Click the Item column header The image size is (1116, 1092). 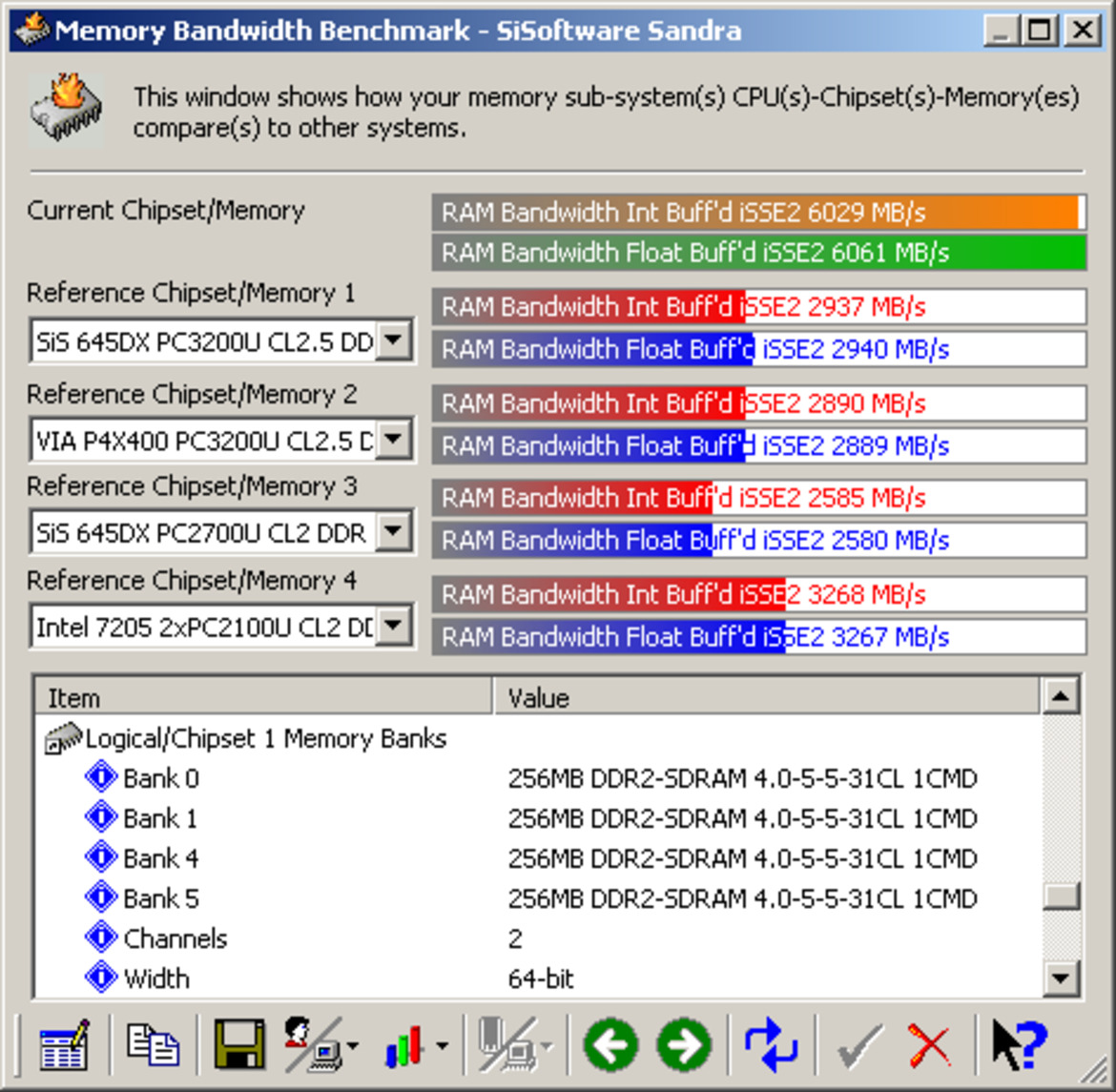pyautogui.click(x=264, y=697)
